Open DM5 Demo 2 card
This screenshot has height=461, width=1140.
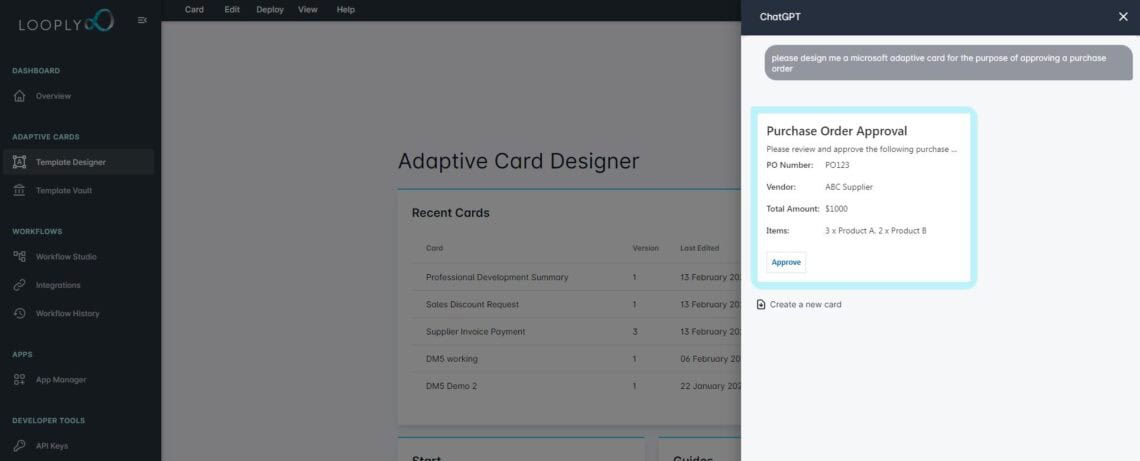coord(451,386)
